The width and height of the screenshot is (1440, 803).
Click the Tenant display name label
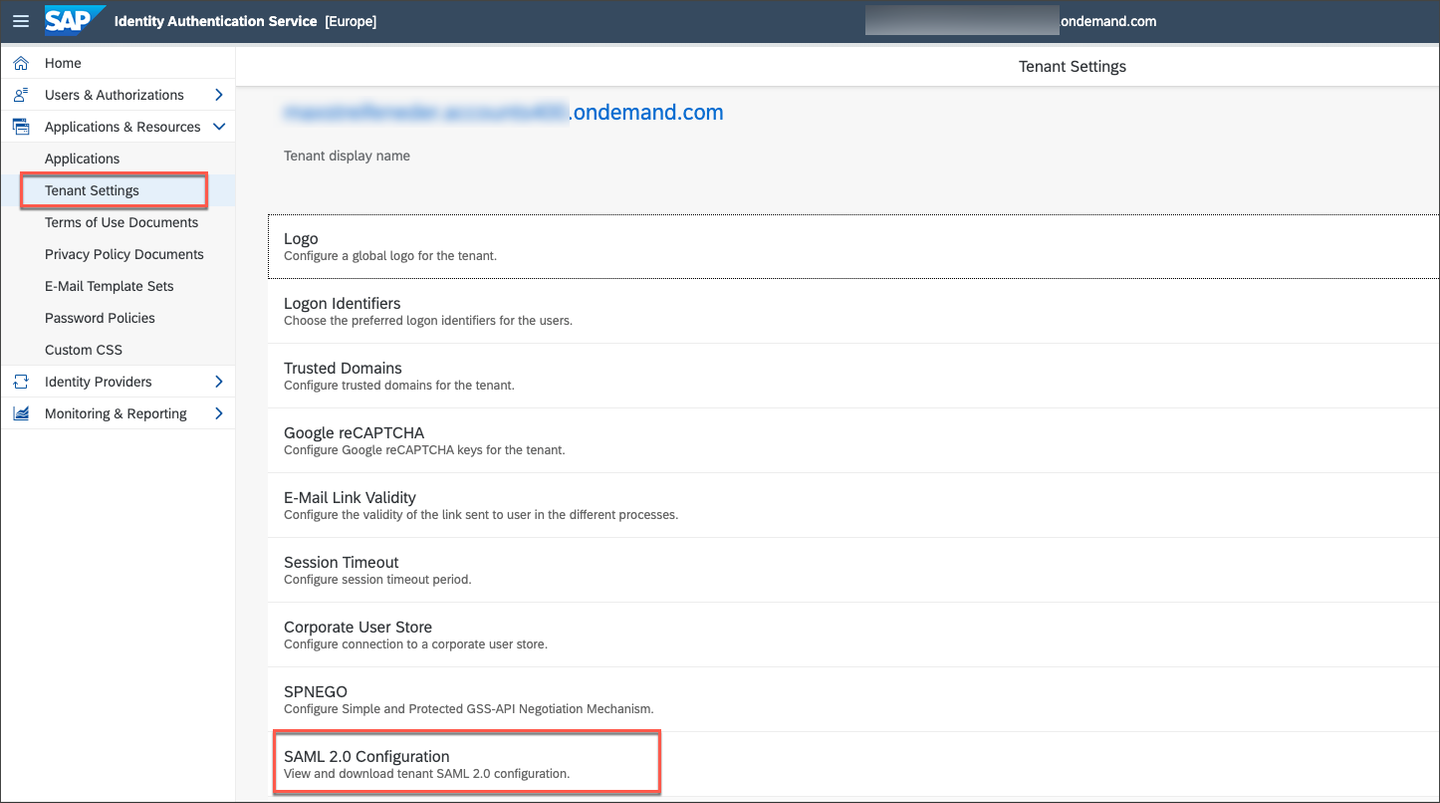(347, 156)
